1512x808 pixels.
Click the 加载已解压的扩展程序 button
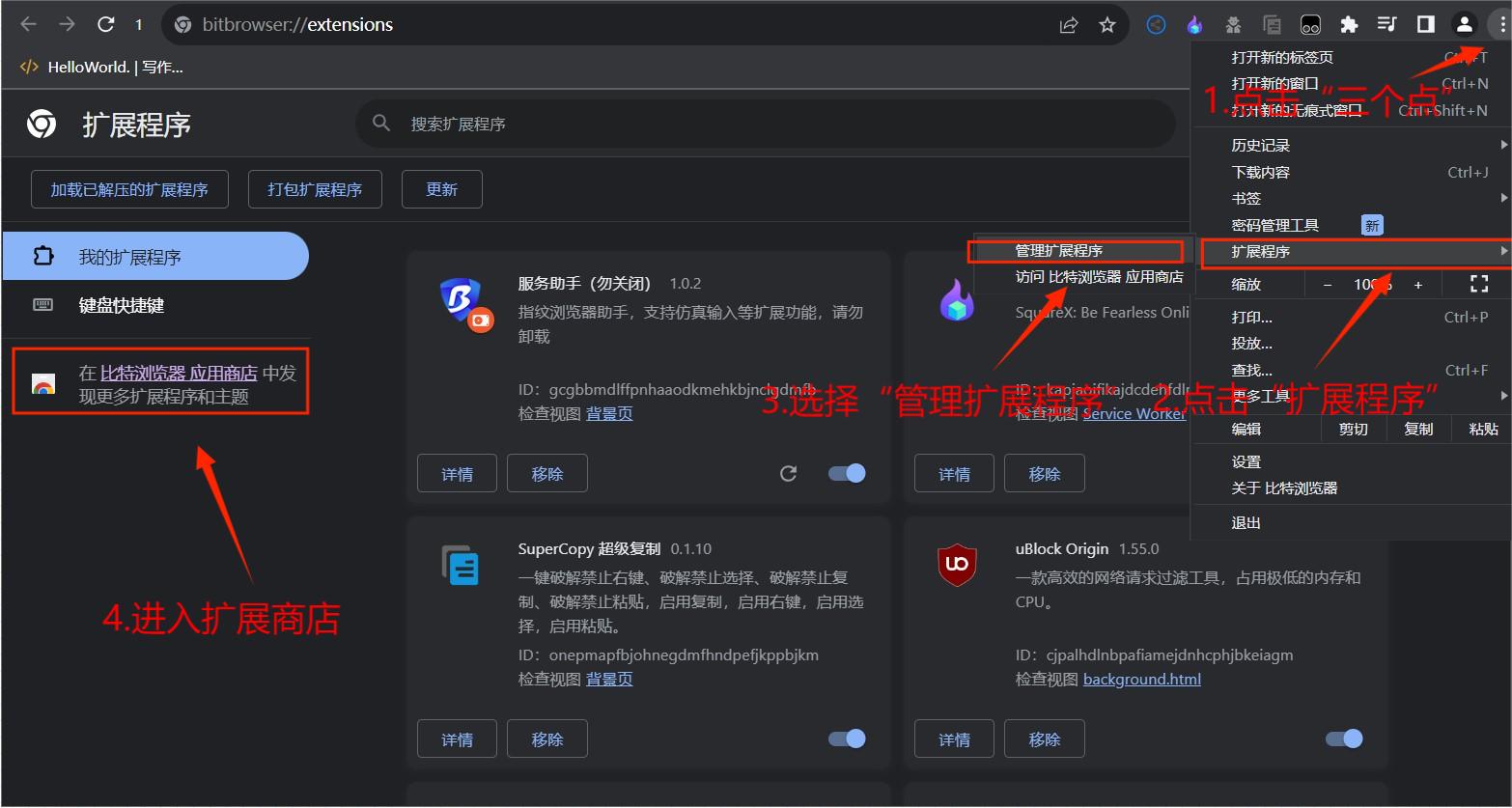click(129, 189)
